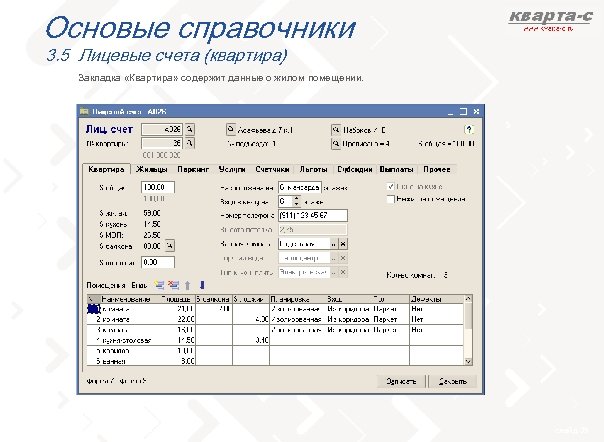The width and height of the screenshot is (604, 442).
Task: Click the lookup icon next to S балкона value
Action: click(x=170, y=245)
